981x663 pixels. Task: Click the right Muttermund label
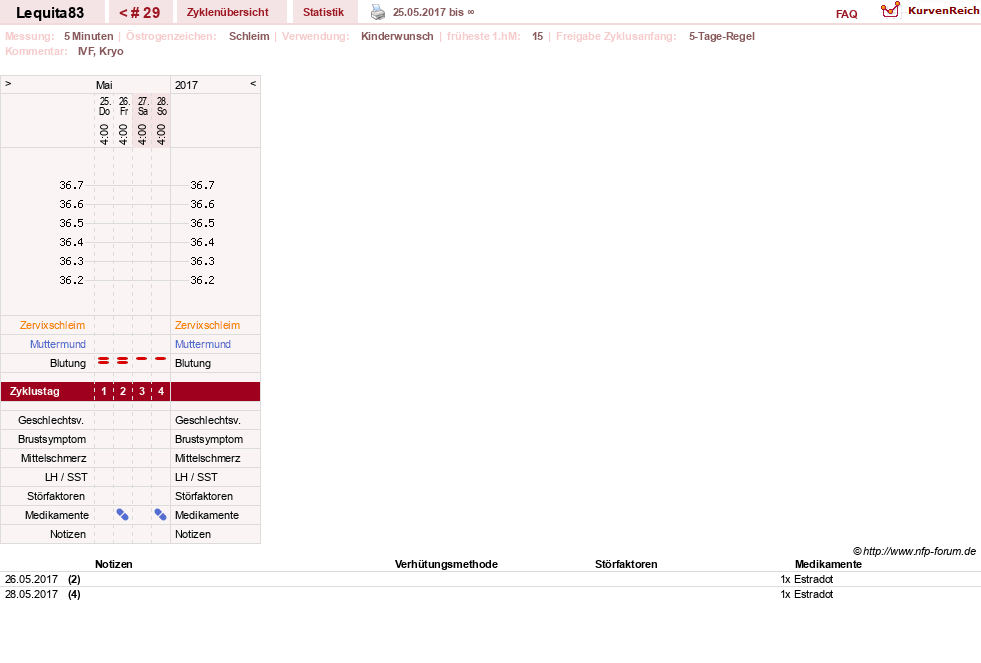click(x=203, y=344)
